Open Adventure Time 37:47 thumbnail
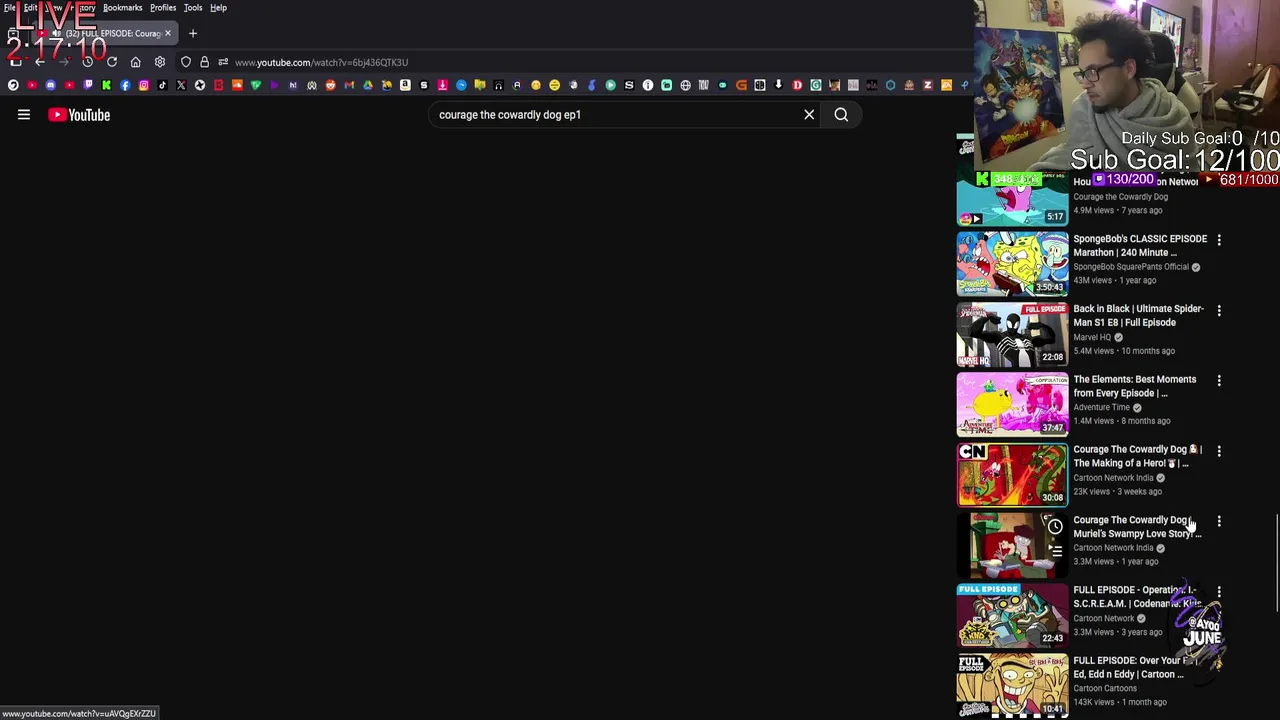1280x720 pixels. click(x=1012, y=405)
